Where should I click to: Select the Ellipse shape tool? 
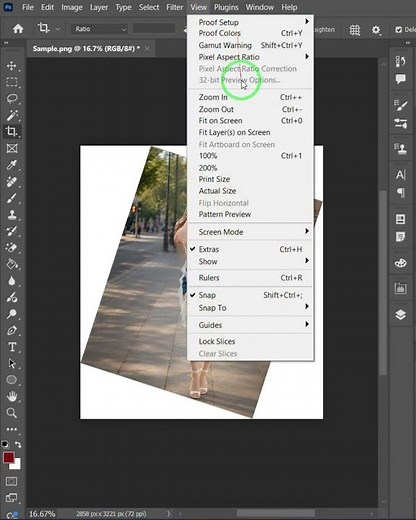(x=12, y=380)
